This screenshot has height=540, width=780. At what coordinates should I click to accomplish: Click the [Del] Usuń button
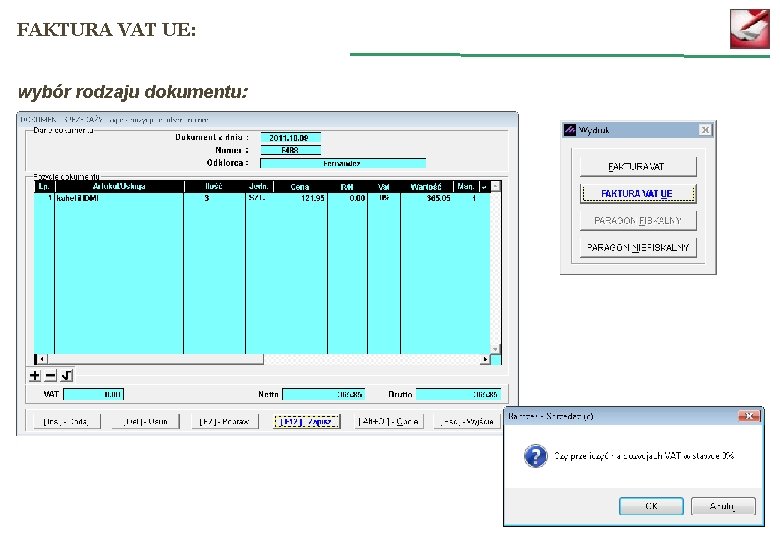pos(146,422)
